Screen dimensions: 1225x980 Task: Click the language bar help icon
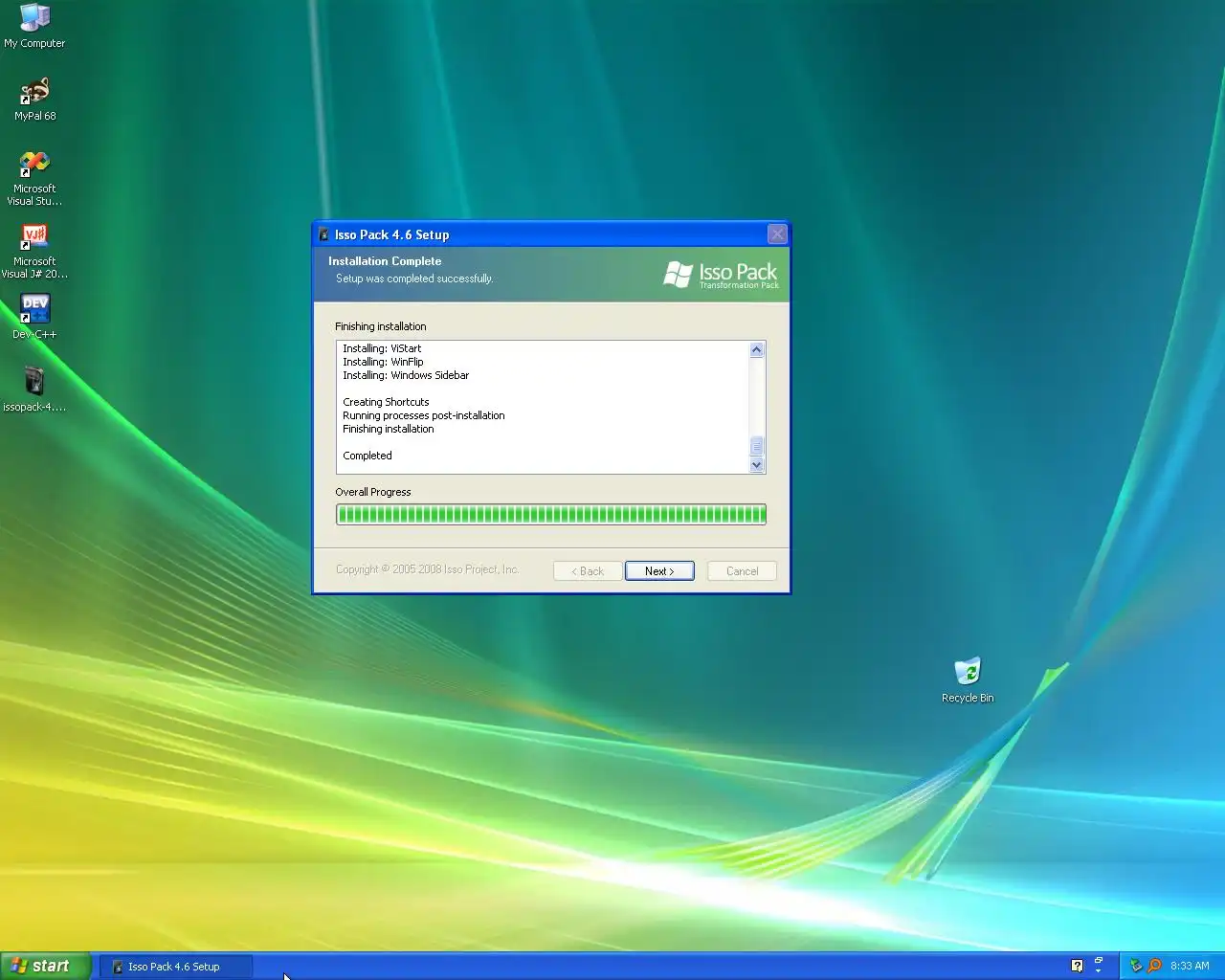click(1077, 966)
